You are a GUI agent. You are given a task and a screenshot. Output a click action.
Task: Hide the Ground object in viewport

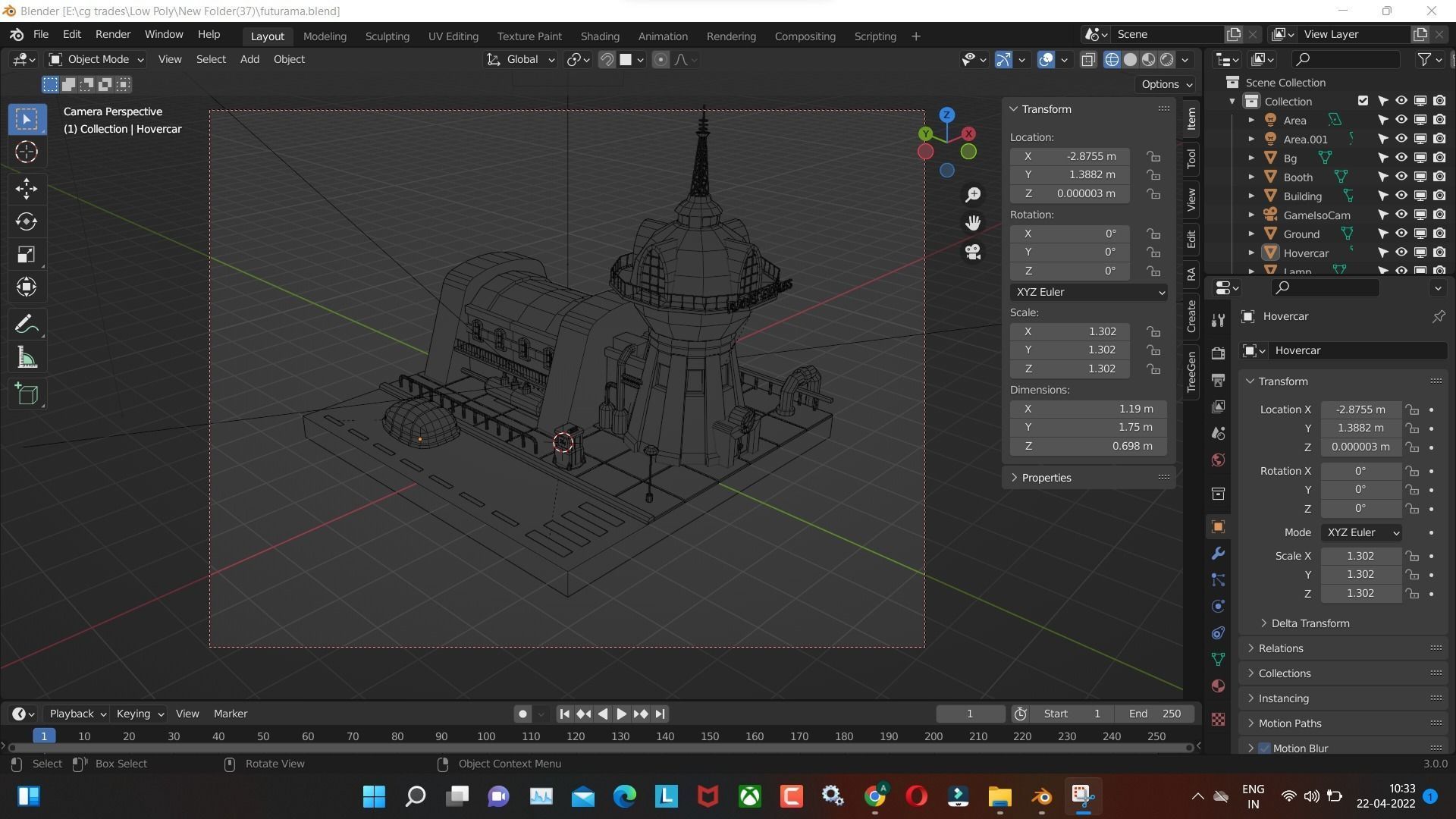pyautogui.click(x=1401, y=234)
